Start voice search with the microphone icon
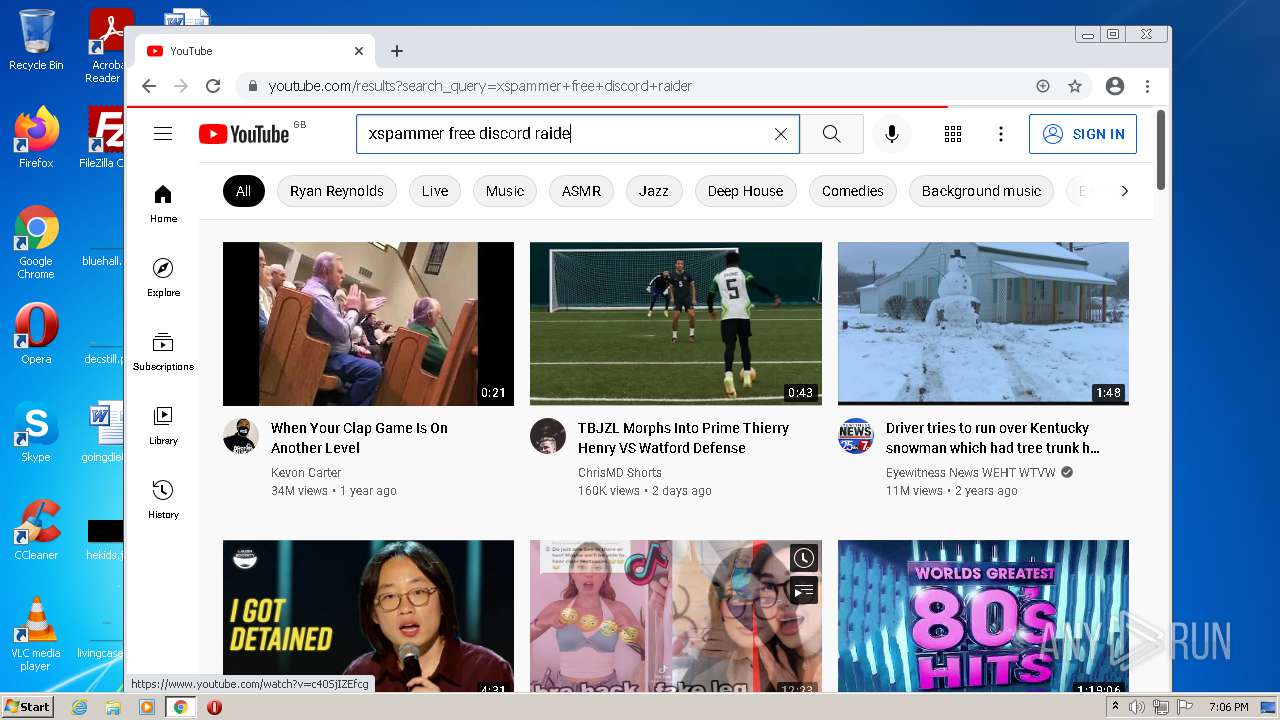Image resolution: width=1280 pixels, height=720 pixels. [x=891, y=134]
